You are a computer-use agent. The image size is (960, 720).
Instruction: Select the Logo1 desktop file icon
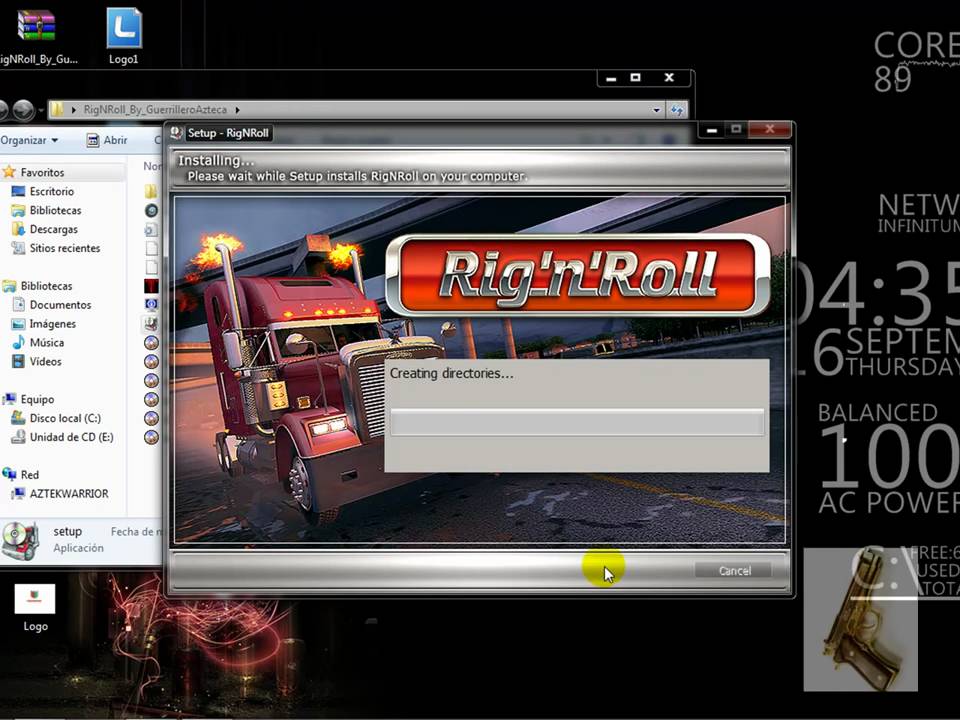(124, 37)
